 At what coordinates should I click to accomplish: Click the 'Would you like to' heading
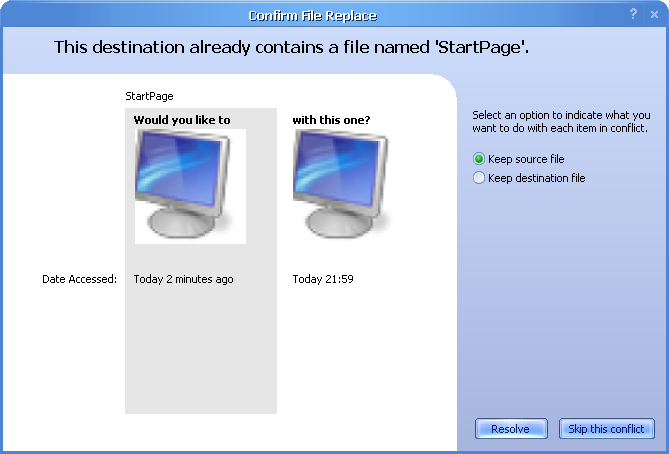click(182, 120)
